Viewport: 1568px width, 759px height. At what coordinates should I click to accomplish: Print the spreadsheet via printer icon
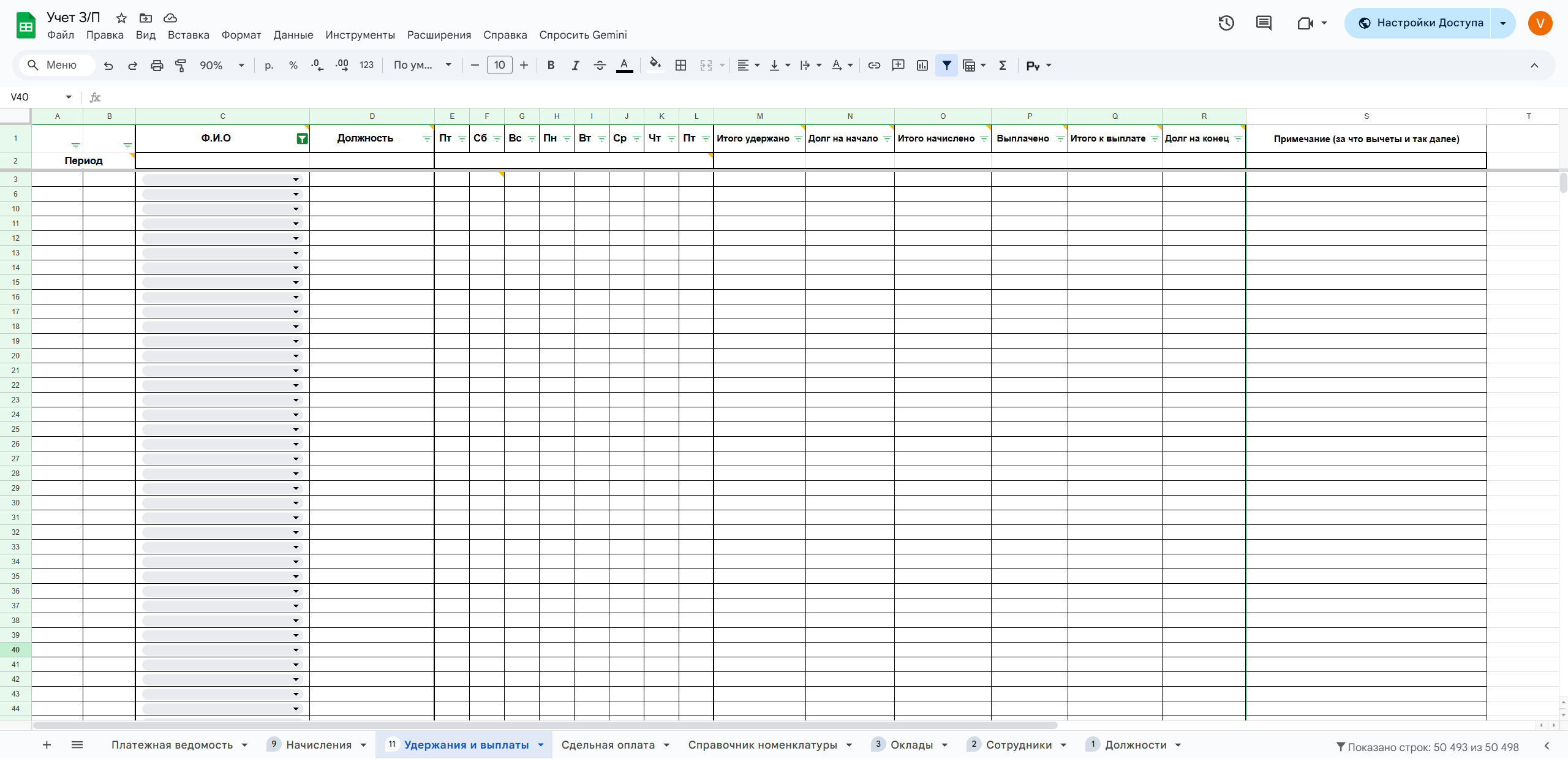[x=157, y=66]
